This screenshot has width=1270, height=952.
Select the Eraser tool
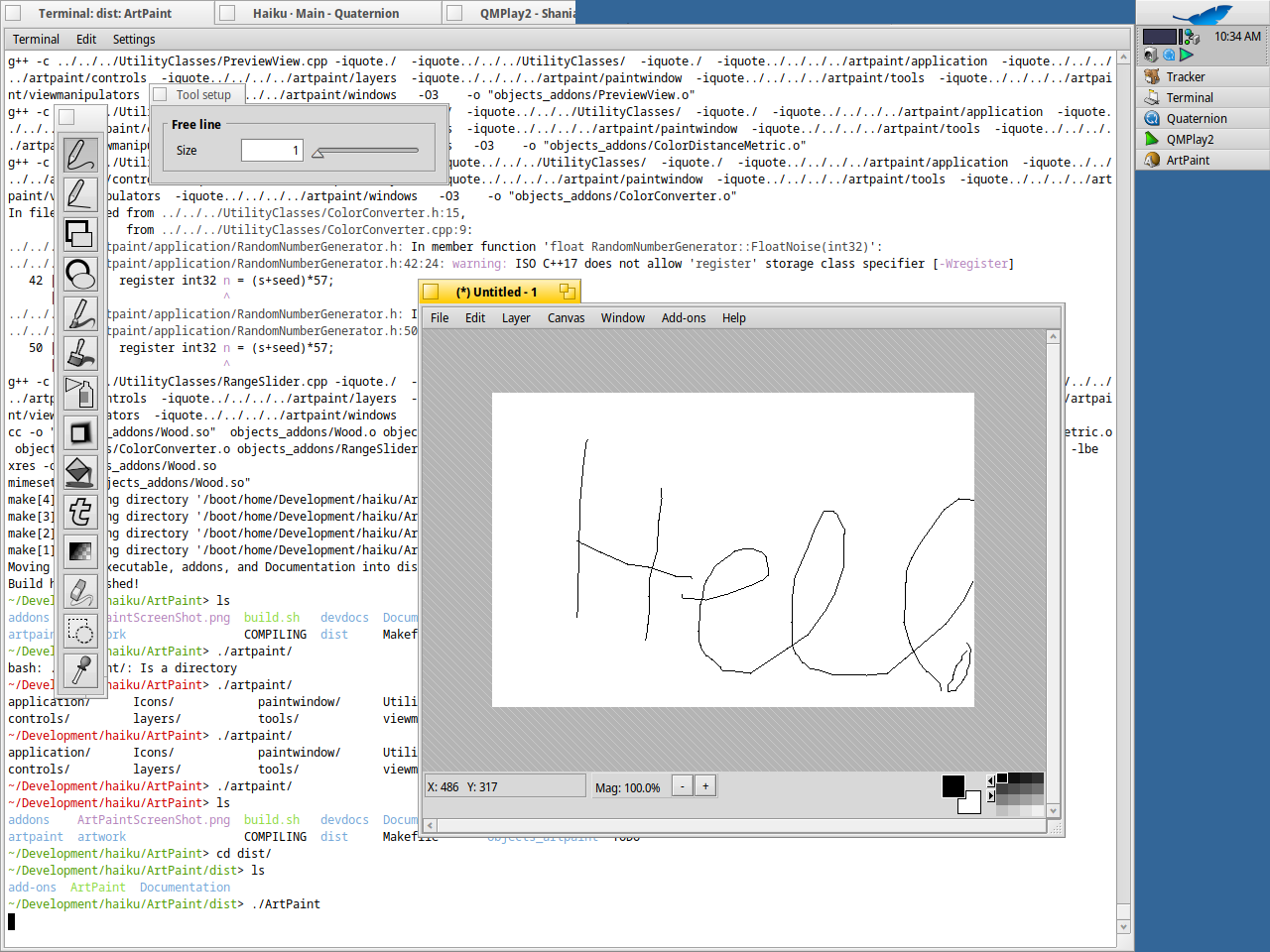(80, 591)
